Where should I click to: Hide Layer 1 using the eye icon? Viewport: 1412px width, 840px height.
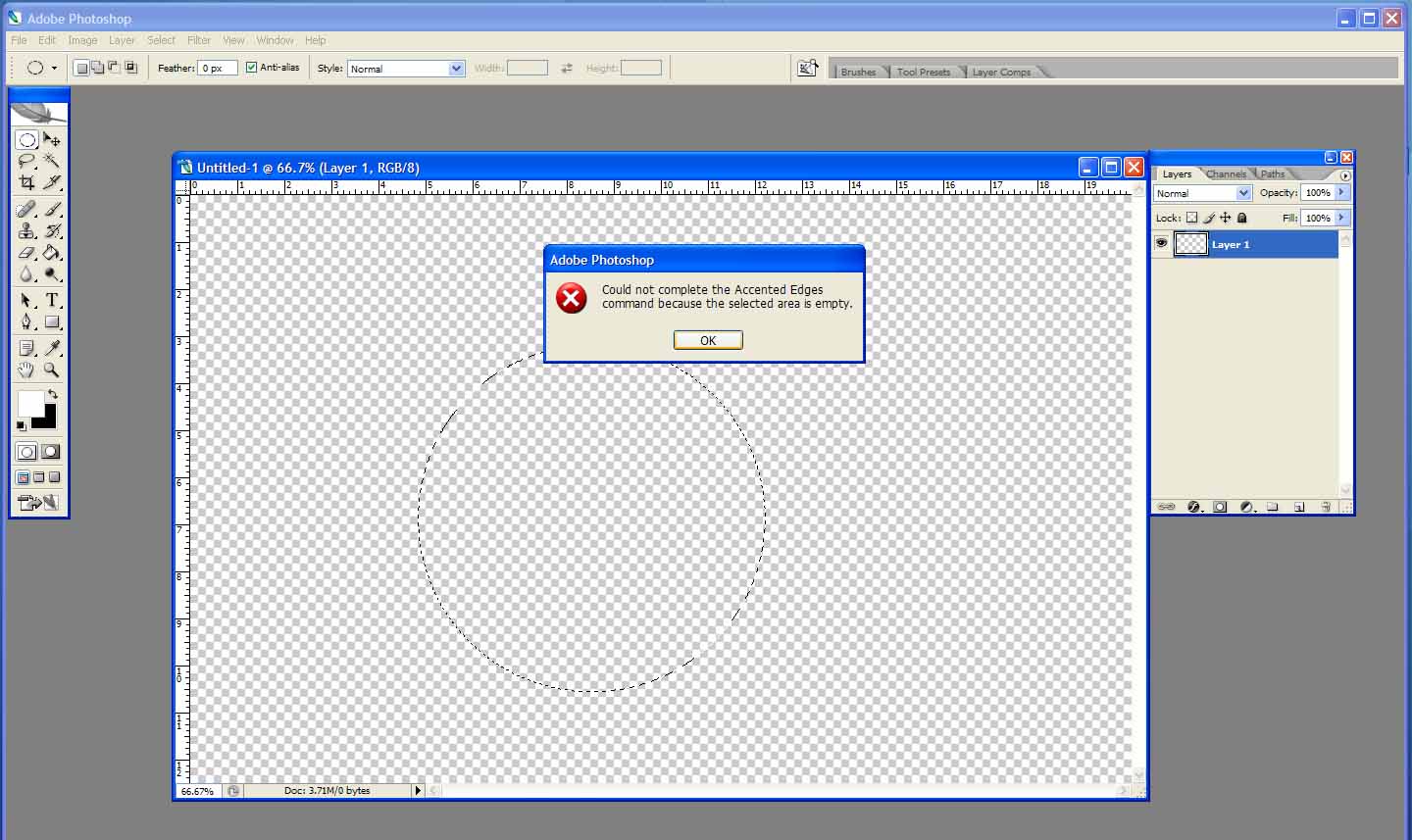1162,244
